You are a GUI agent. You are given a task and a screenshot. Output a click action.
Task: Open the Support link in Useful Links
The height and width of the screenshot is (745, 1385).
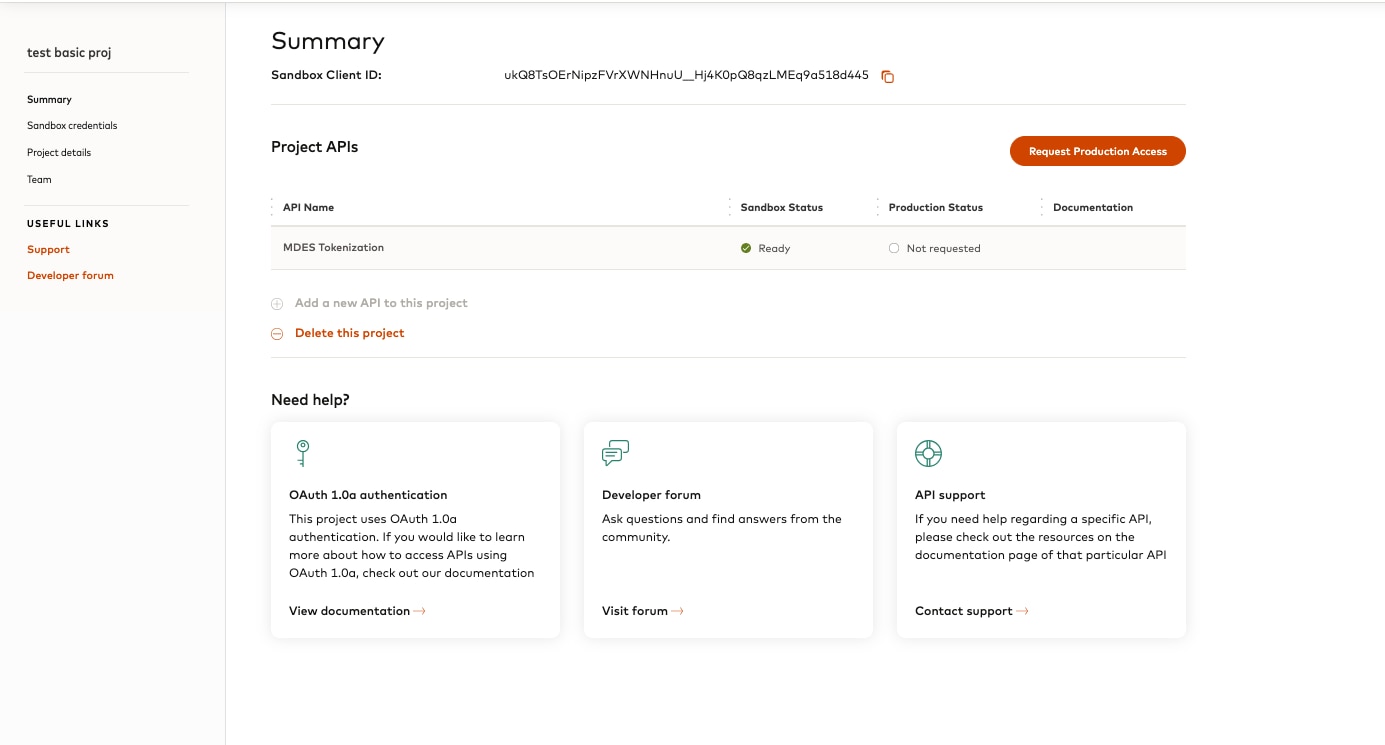[x=48, y=250]
